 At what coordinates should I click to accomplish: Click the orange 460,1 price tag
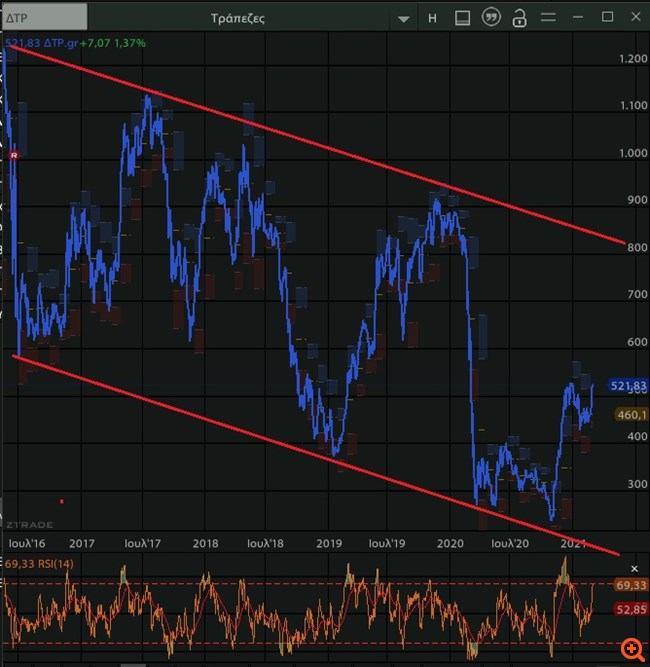pos(632,414)
